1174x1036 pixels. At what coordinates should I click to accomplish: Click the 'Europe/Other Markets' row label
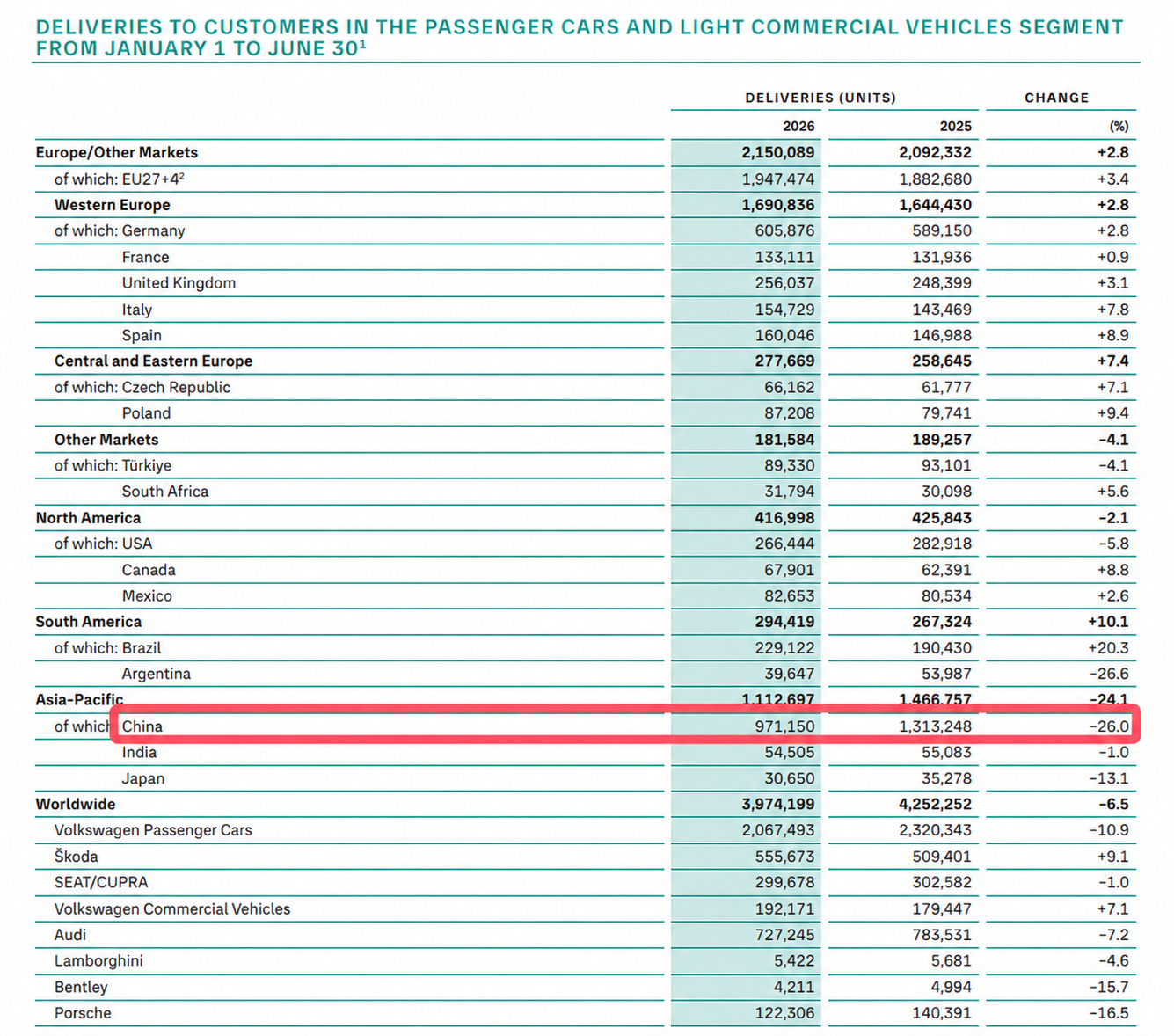(x=117, y=152)
